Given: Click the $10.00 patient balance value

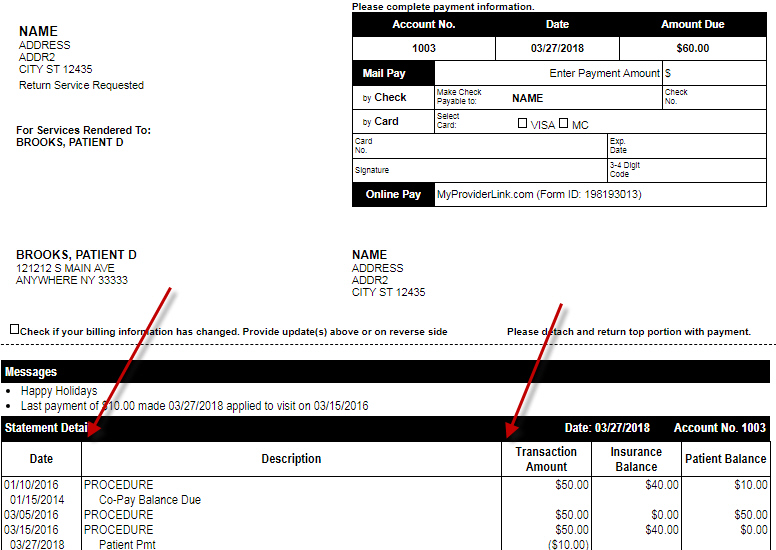Looking at the screenshot, I should click(751, 485).
